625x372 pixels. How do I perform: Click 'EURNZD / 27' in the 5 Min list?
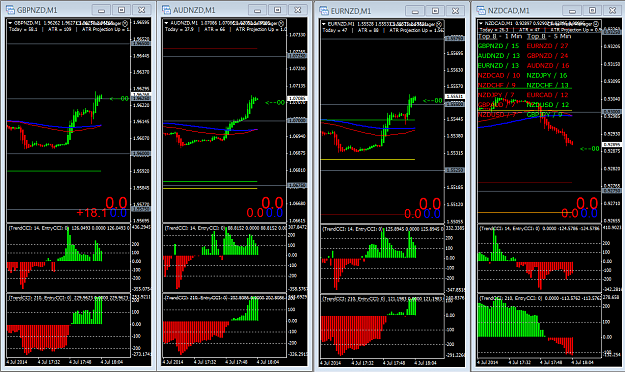click(x=547, y=46)
